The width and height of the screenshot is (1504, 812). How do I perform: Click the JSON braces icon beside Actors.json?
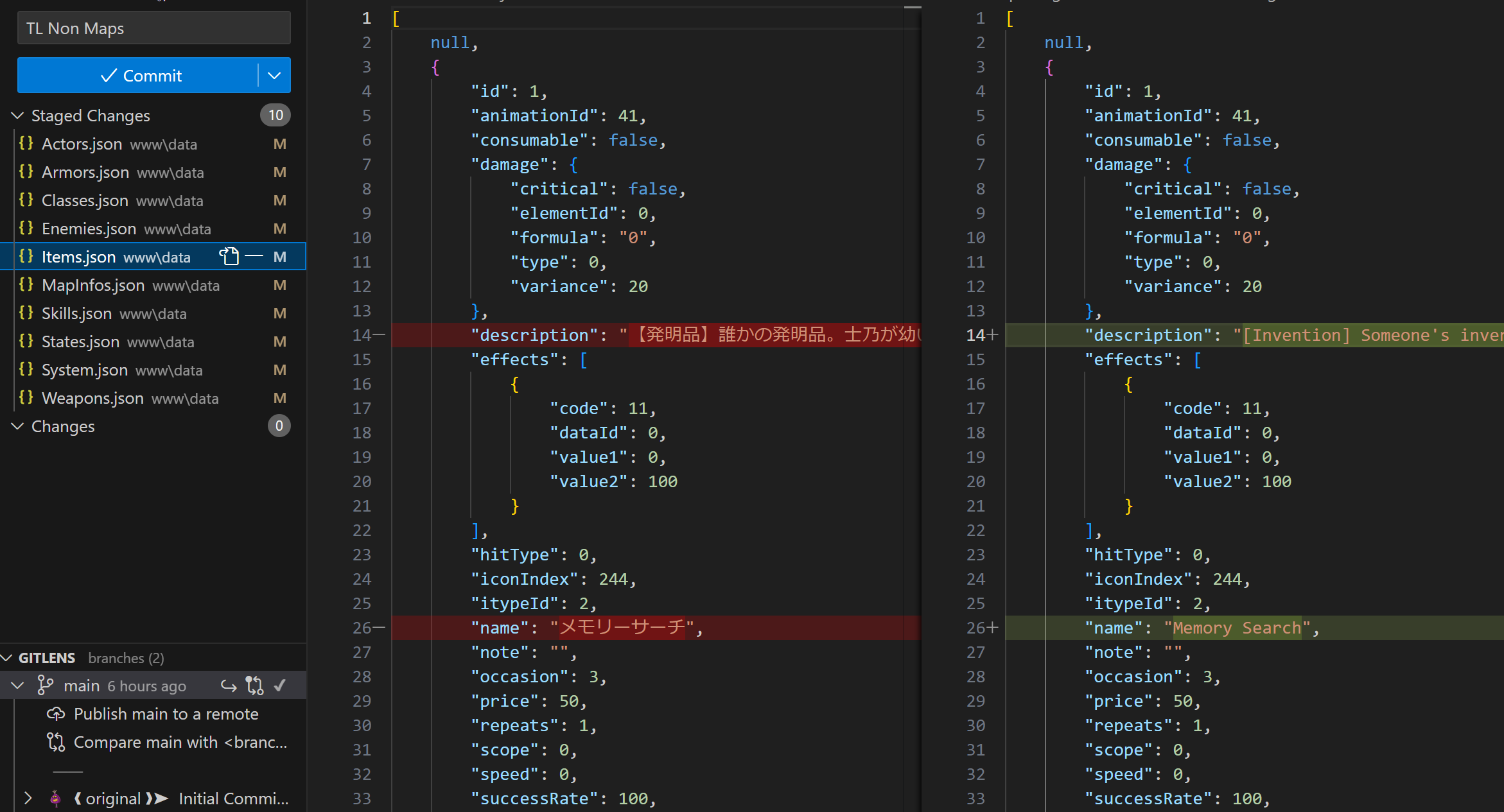(x=26, y=143)
